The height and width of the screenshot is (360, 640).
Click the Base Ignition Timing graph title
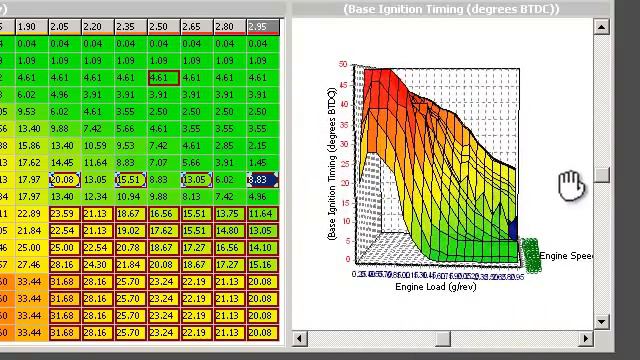pyautogui.click(x=451, y=9)
